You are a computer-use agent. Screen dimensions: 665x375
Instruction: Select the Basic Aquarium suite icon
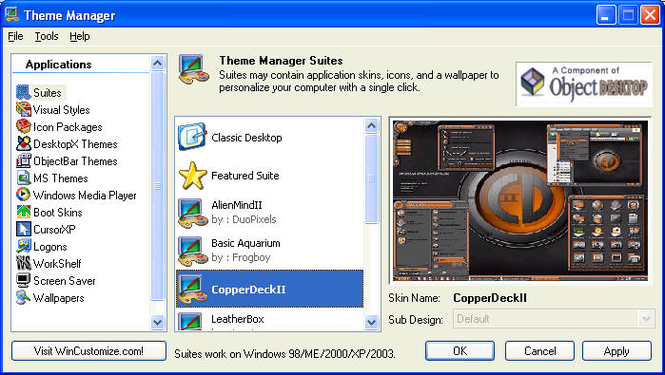[193, 251]
